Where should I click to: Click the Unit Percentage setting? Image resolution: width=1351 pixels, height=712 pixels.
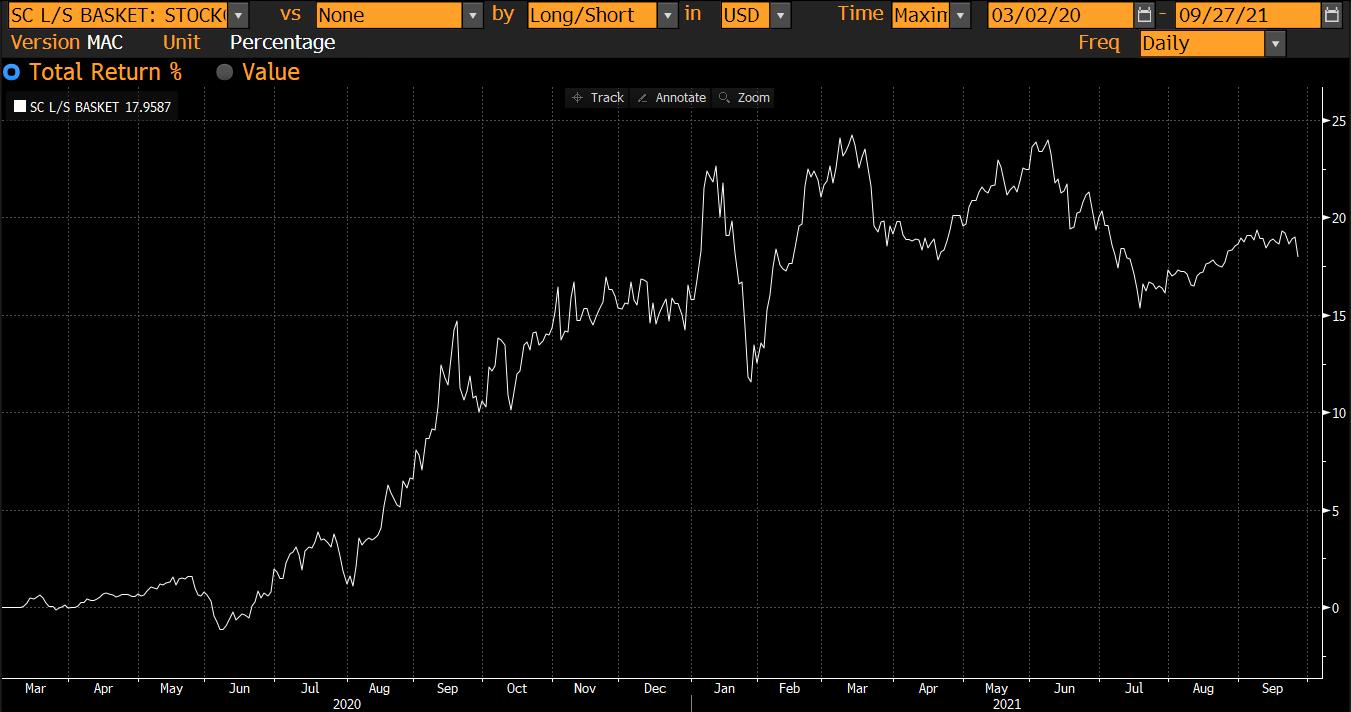282,42
